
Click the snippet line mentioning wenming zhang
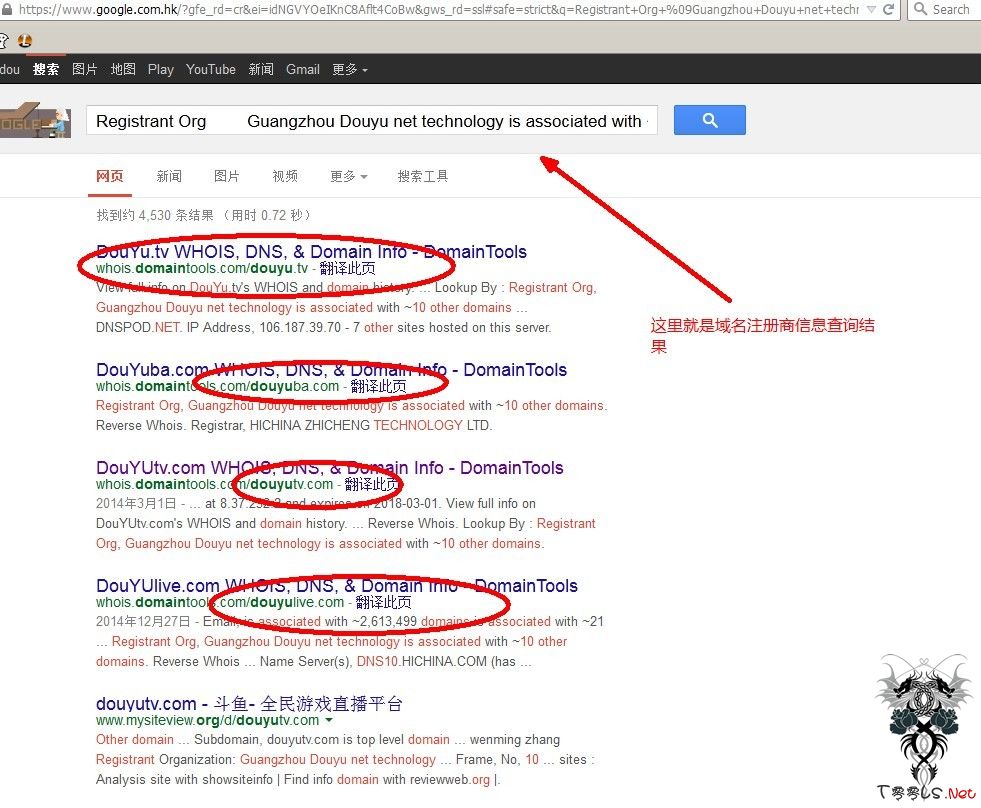click(x=328, y=740)
